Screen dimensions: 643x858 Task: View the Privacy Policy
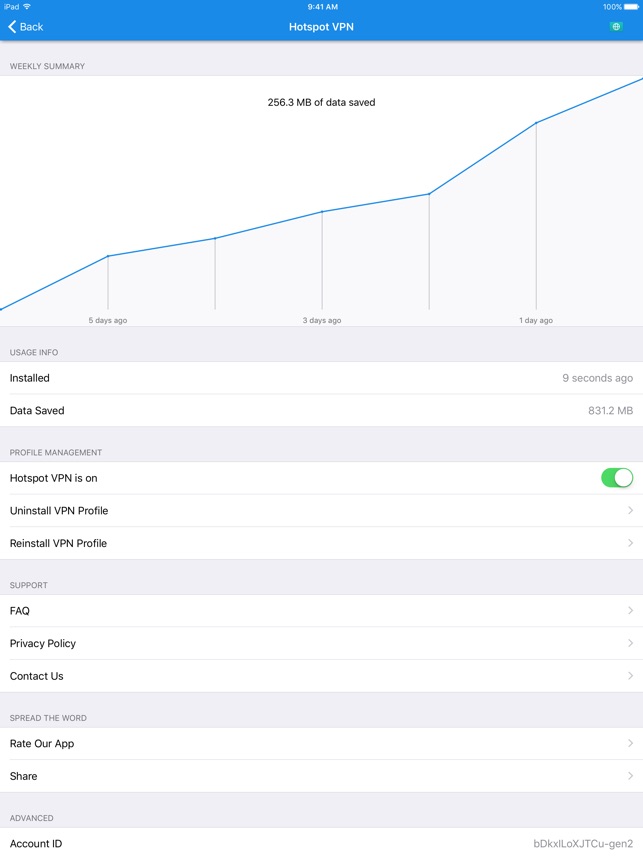point(321,643)
